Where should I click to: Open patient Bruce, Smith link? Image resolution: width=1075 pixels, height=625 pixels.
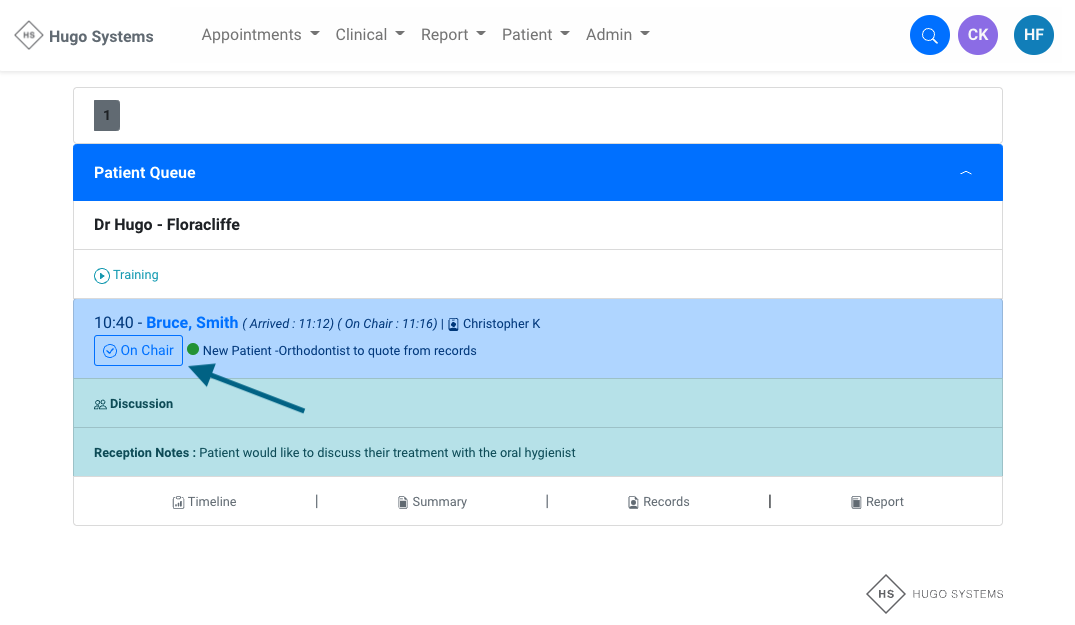pos(192,323)
